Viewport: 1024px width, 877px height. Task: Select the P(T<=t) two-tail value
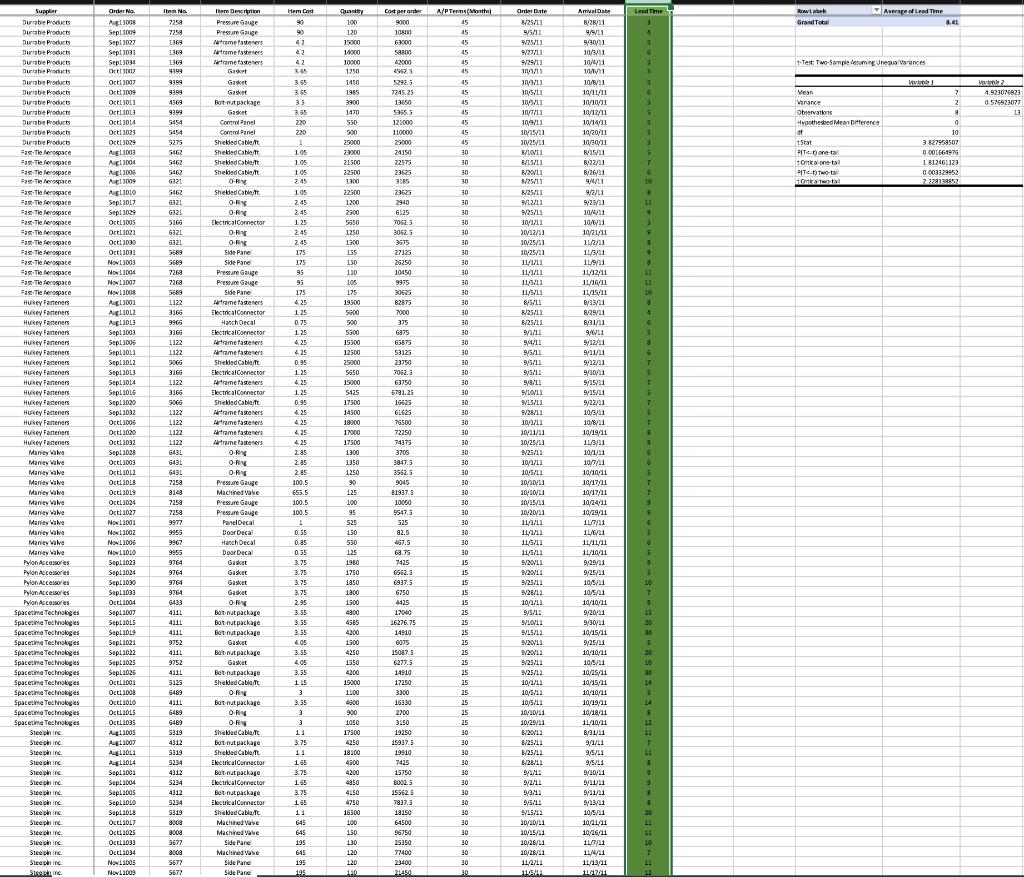click(941, 174)
